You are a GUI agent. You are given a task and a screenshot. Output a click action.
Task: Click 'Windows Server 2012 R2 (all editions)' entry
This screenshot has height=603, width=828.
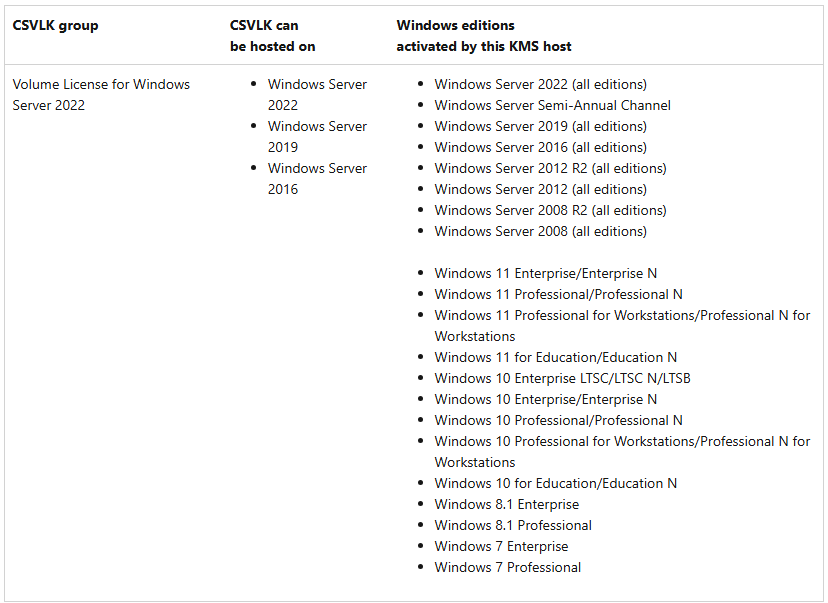550,168
